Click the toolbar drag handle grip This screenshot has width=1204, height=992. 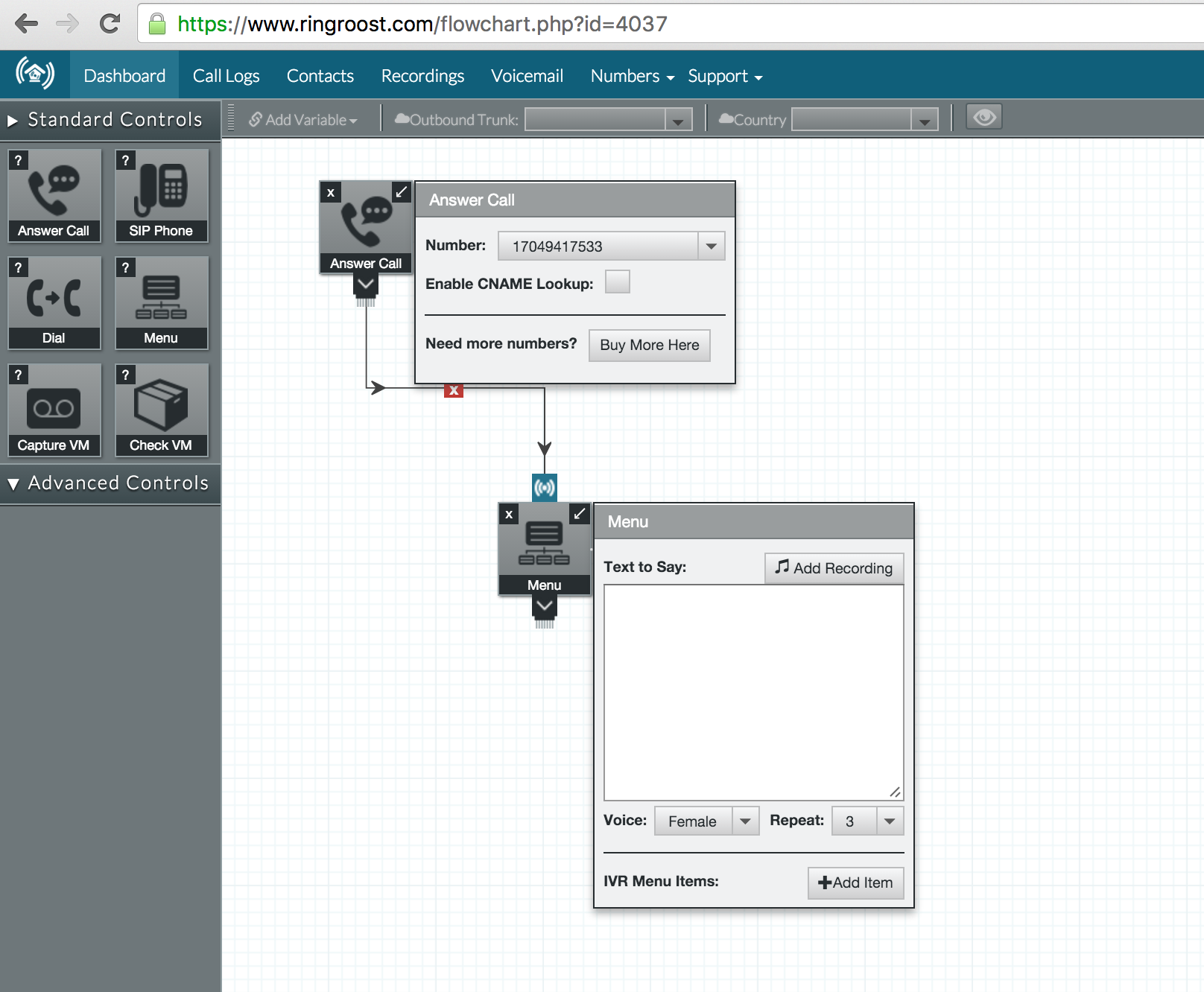(231, 118)
